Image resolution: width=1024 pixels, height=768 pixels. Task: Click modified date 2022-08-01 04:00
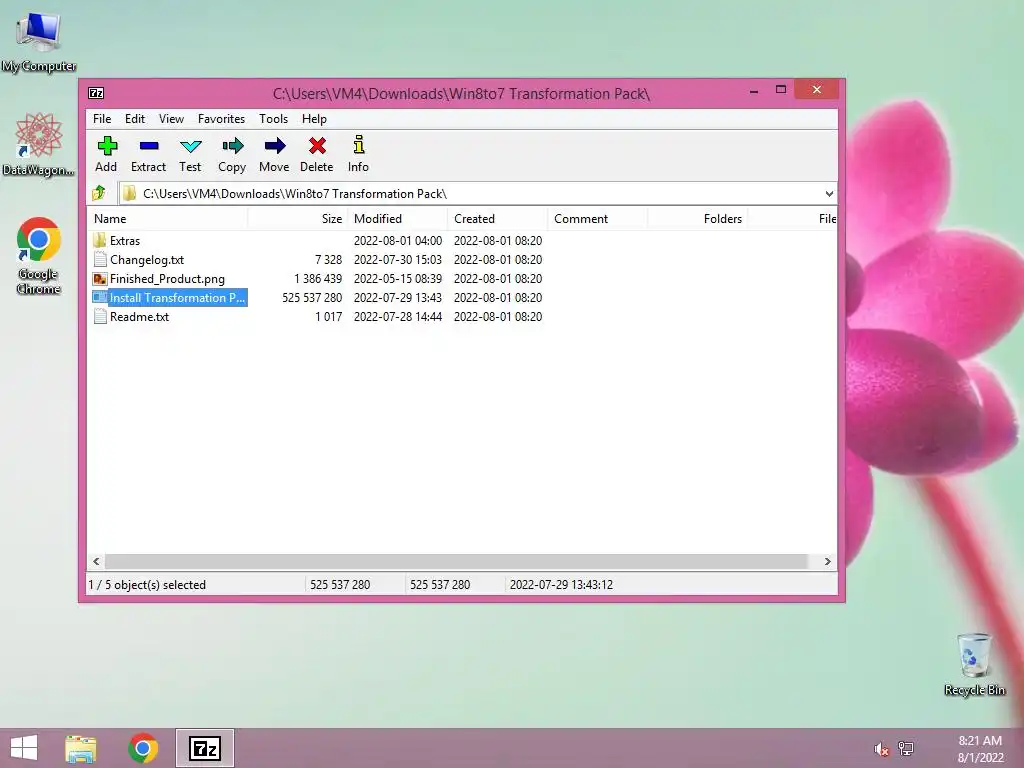point(398,240)
